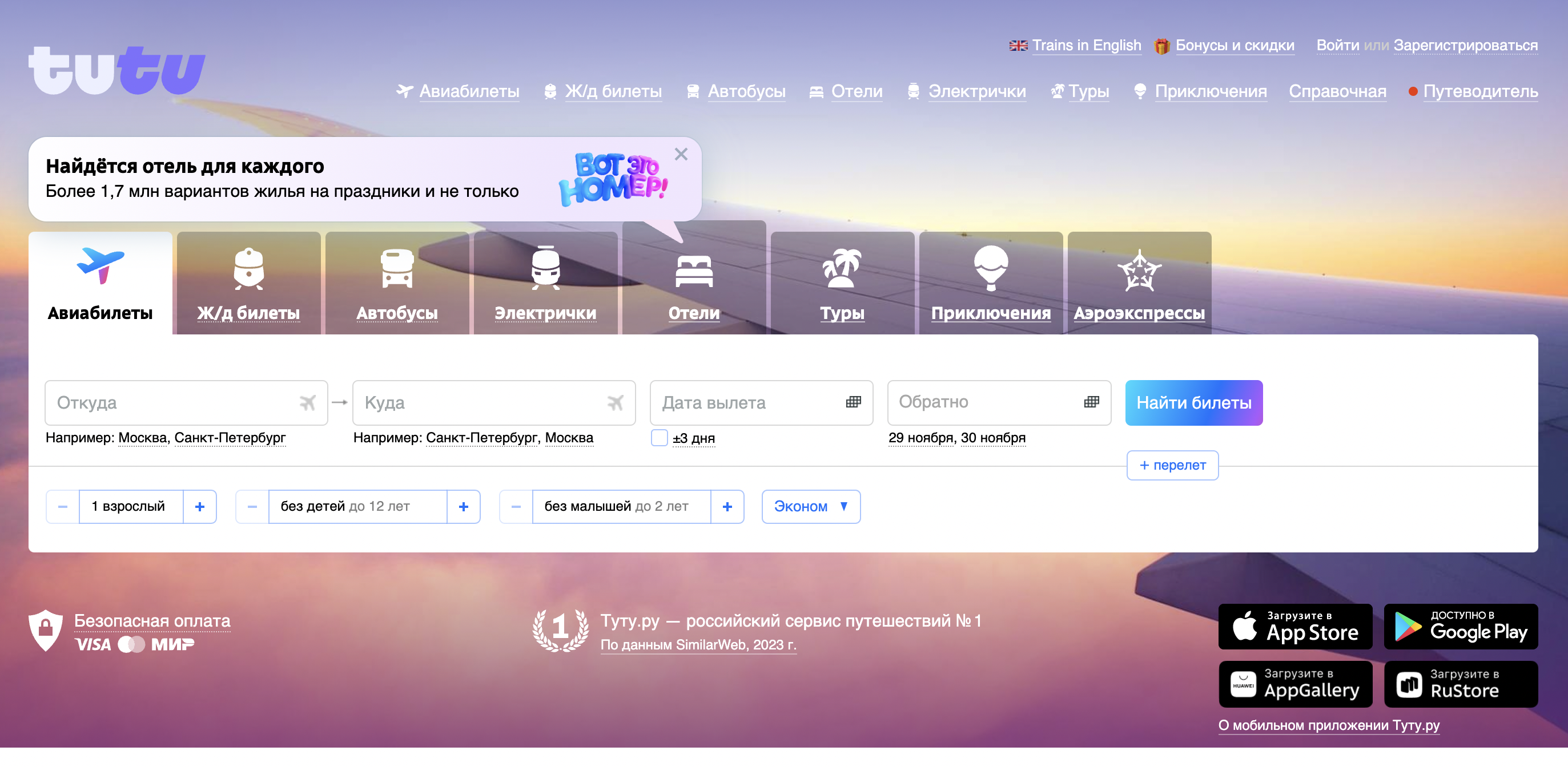Open Отели in top navigation
This screenshot has height=767, width=1568.
tap(857, 91)
